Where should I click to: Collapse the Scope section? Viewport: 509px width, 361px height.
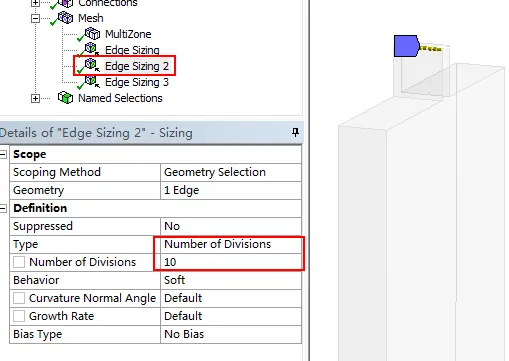point(3,154)
